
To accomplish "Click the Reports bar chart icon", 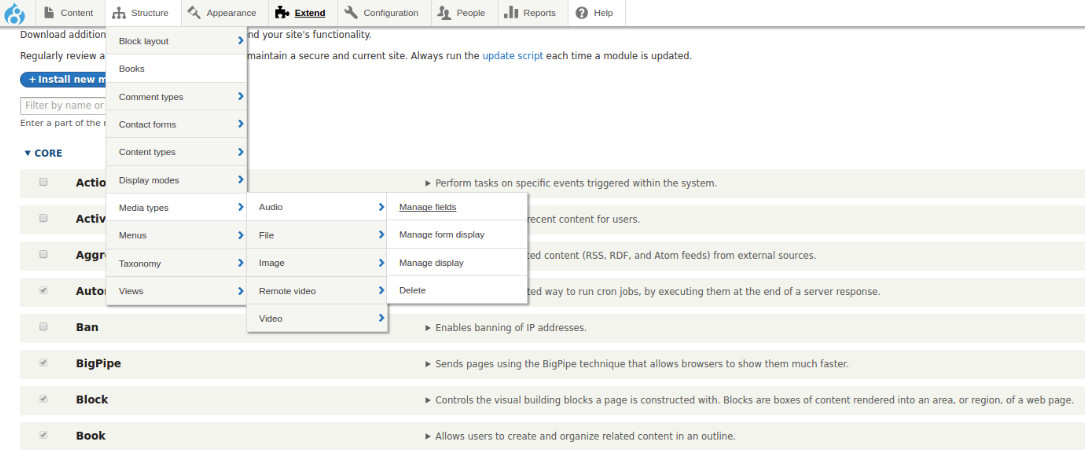I will [511, 12].
